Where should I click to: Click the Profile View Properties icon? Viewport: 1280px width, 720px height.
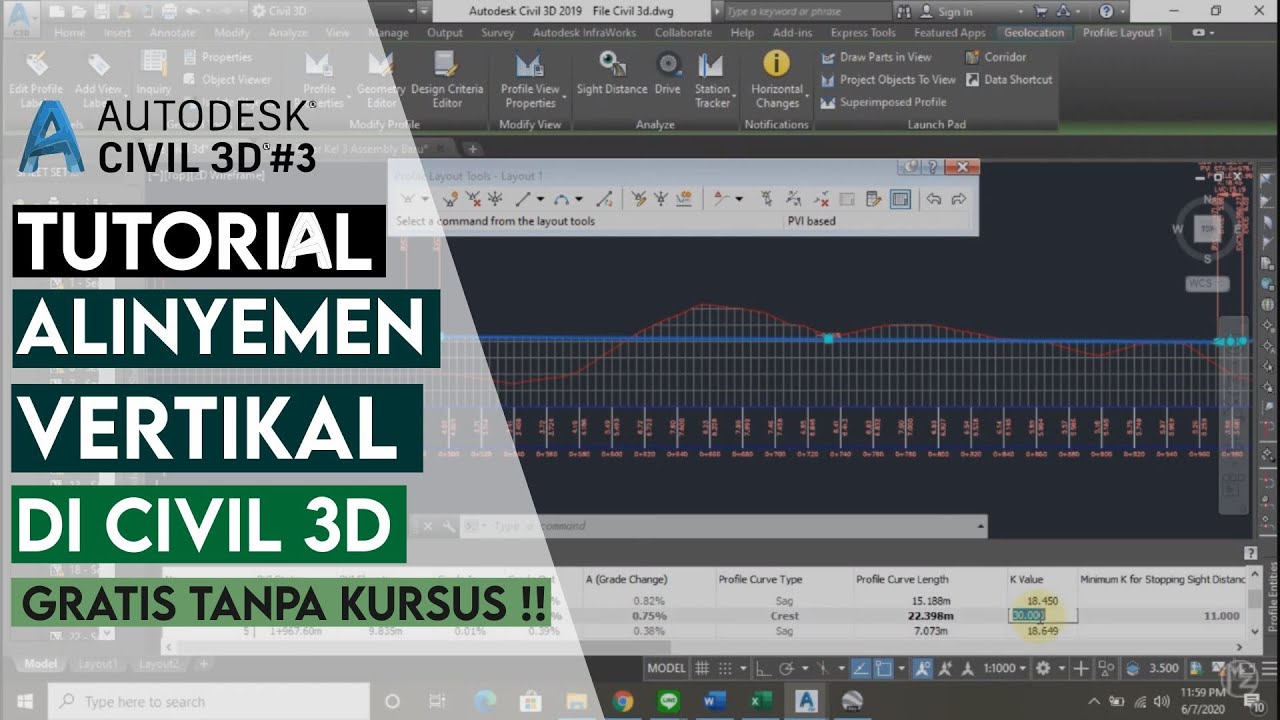(530, 66)
